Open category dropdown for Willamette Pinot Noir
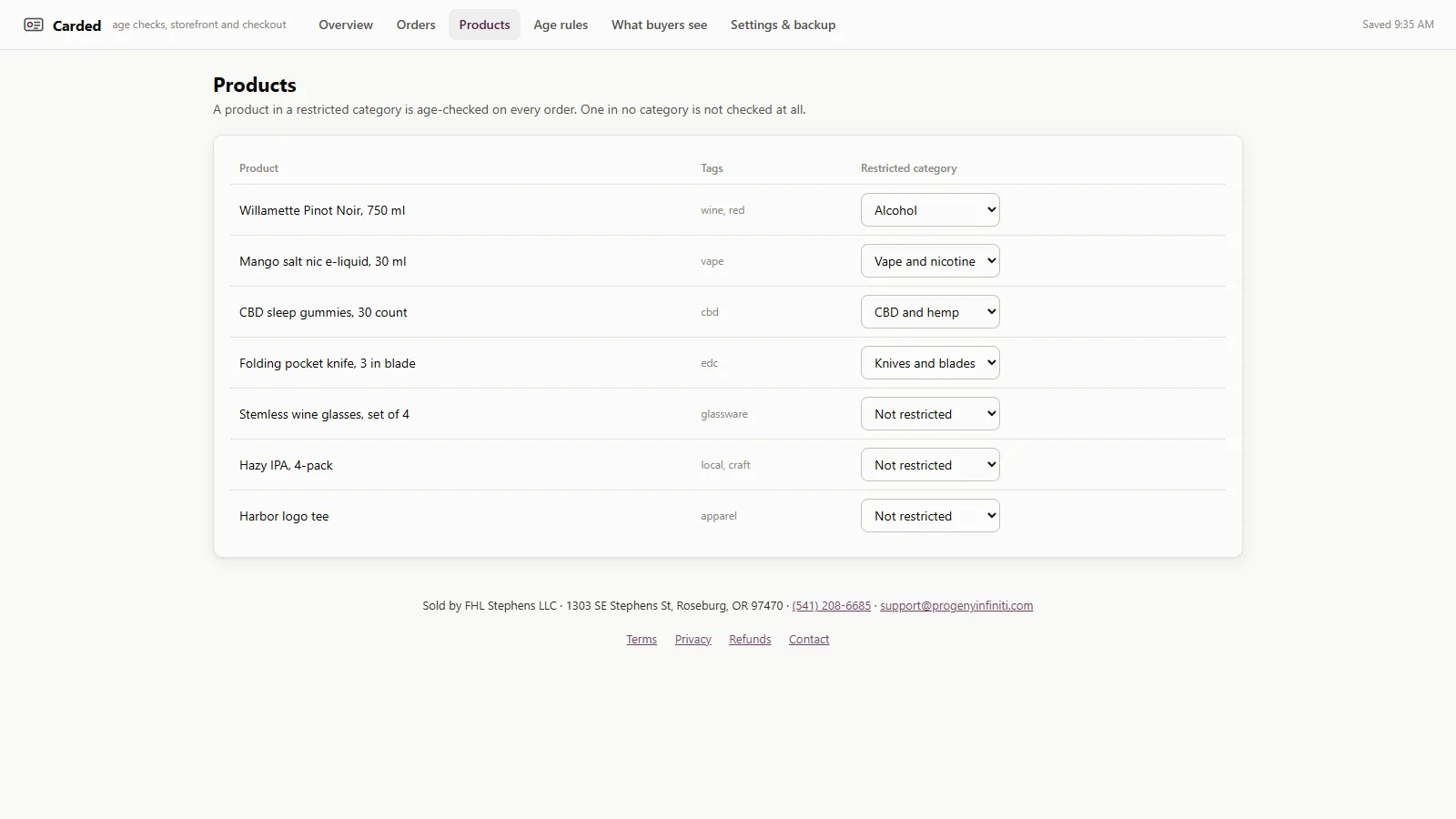1456x819 pixels. [x=930, y=210]
